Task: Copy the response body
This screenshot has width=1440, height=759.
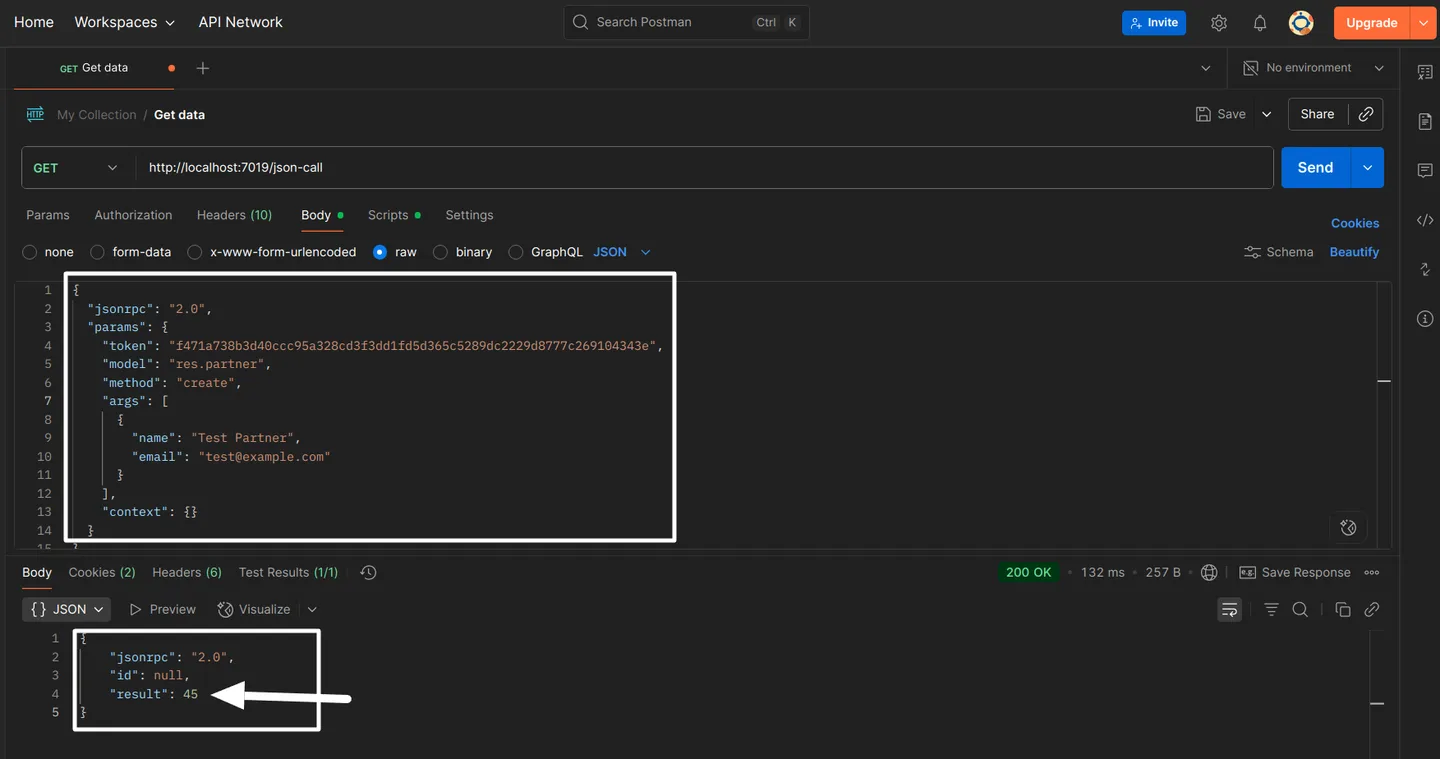Action: [x=1343, y=609]
